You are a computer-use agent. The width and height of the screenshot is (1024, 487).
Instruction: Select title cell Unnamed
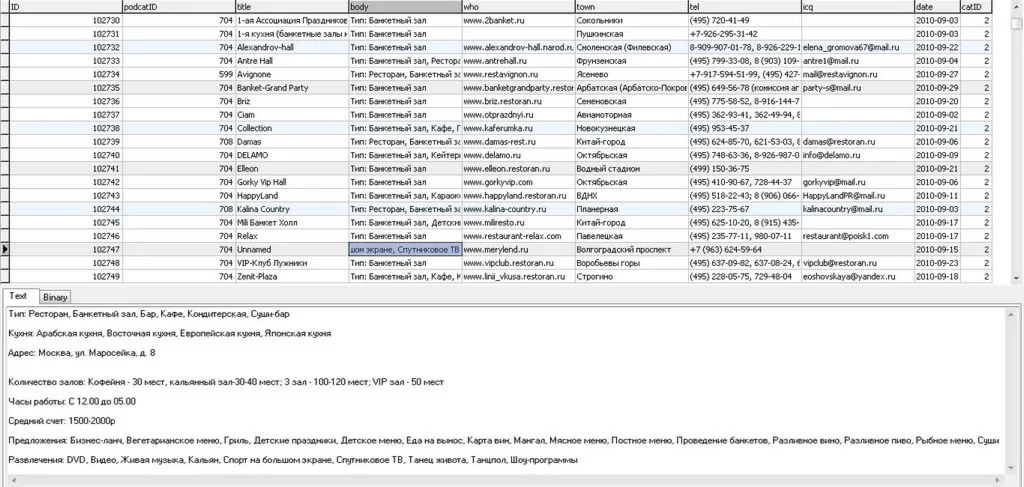pos(291,249)
